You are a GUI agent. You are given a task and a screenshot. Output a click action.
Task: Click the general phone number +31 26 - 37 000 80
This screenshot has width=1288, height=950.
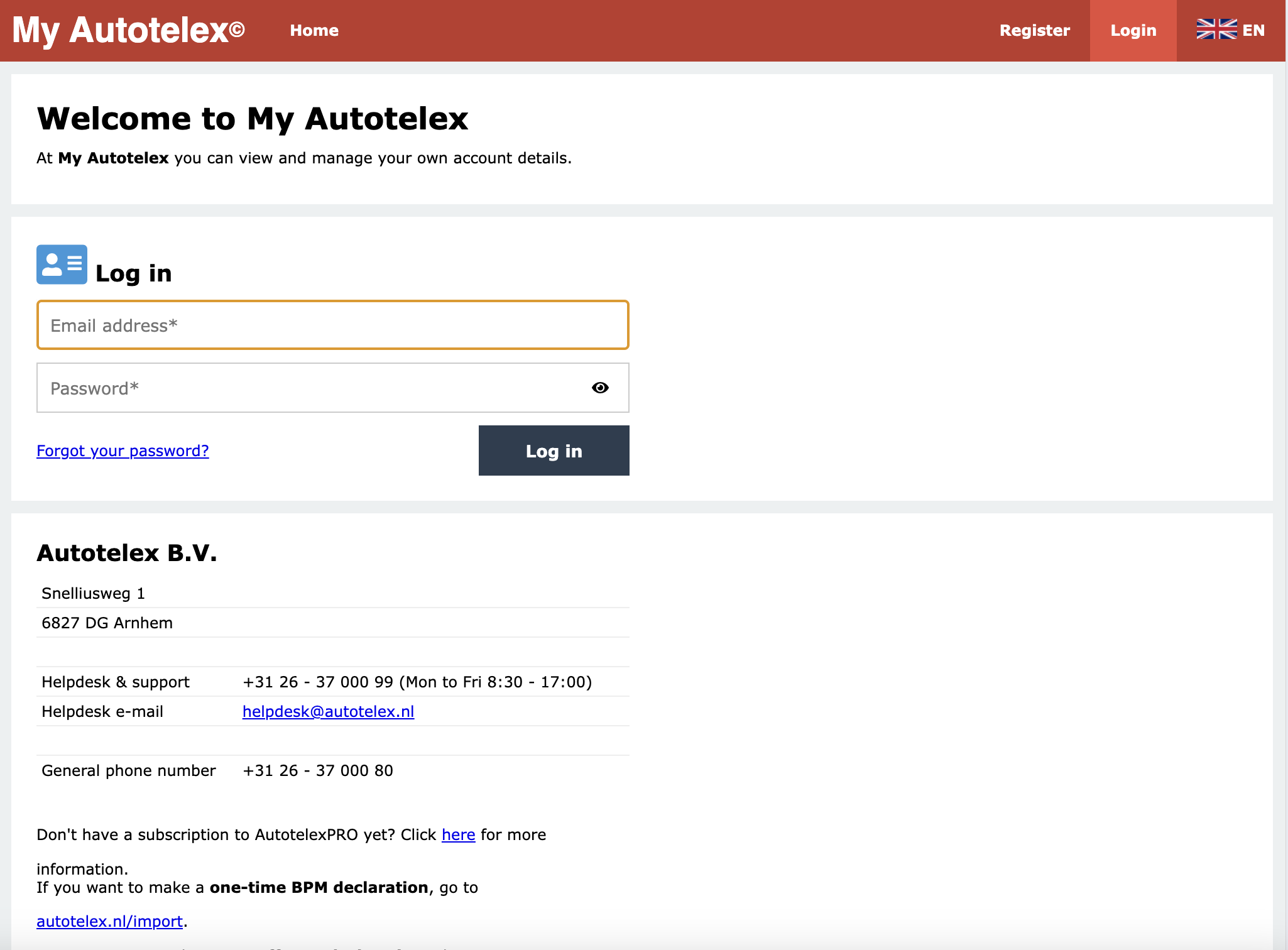(317, 770)
